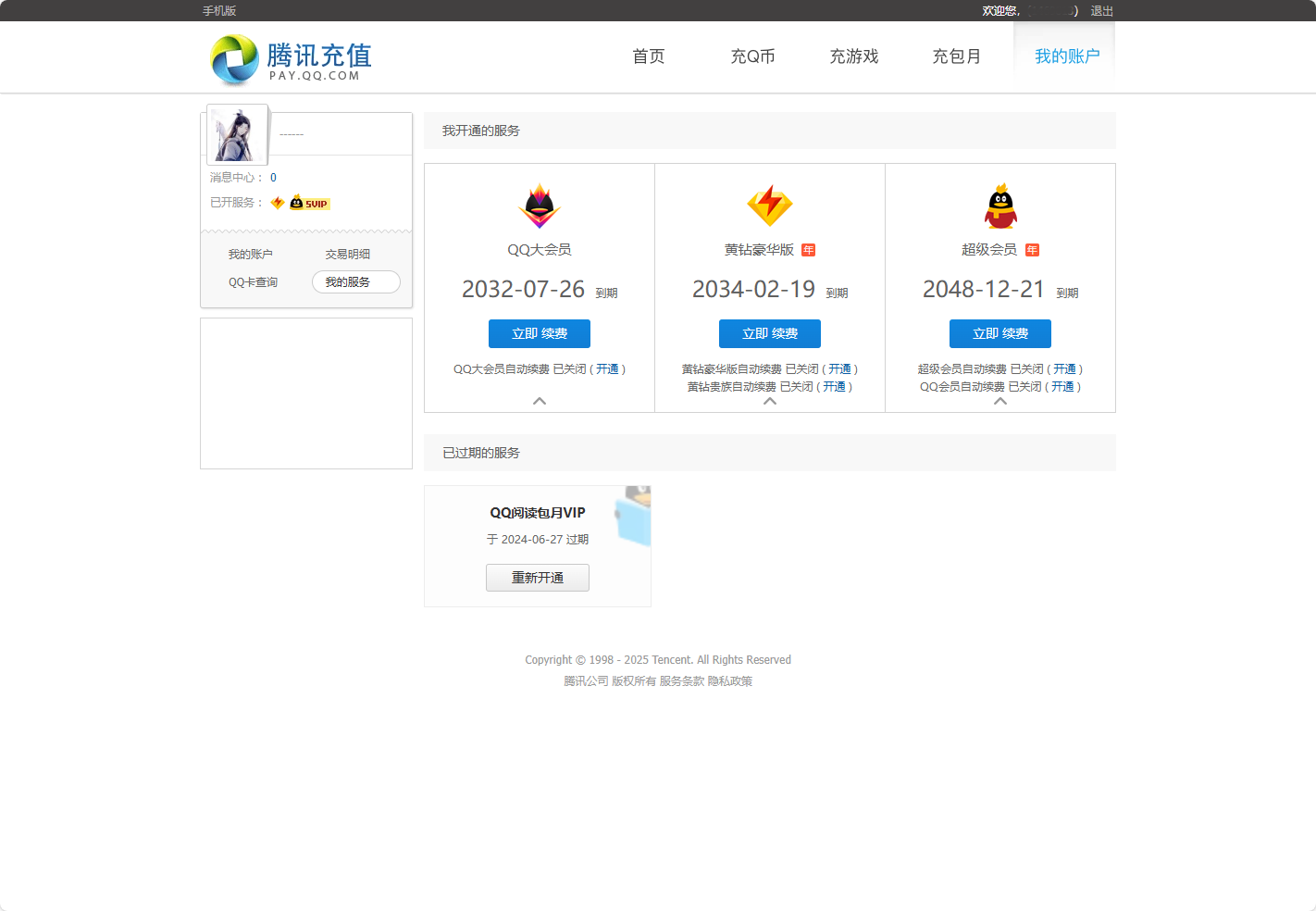
Task: Click the yellow diamond badge in sidebar
Action: [x=278, y=203]
